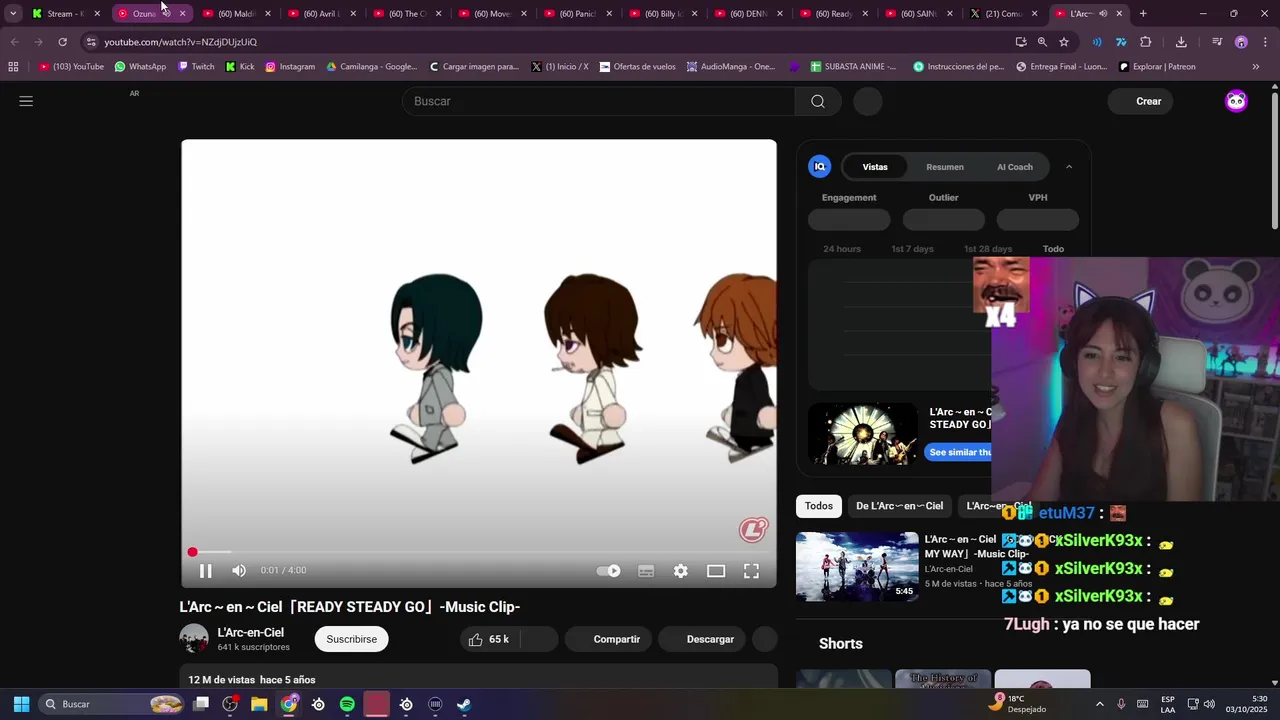Viewport: 1280px width, 720px height.
Task: Open the apps grid in the bookmarks bar
Action: click(x=13, y=67)
